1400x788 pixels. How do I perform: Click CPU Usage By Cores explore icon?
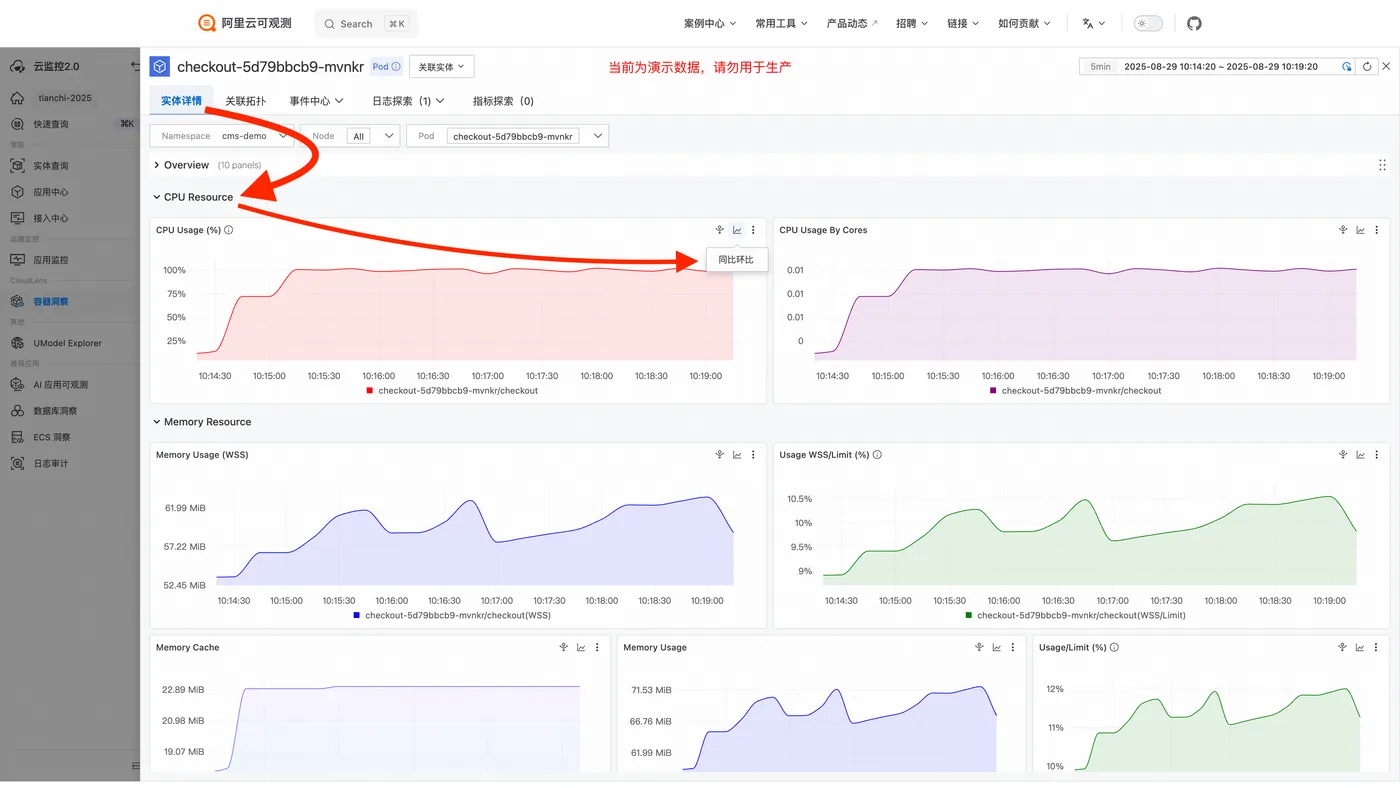tap(1343, 230)
